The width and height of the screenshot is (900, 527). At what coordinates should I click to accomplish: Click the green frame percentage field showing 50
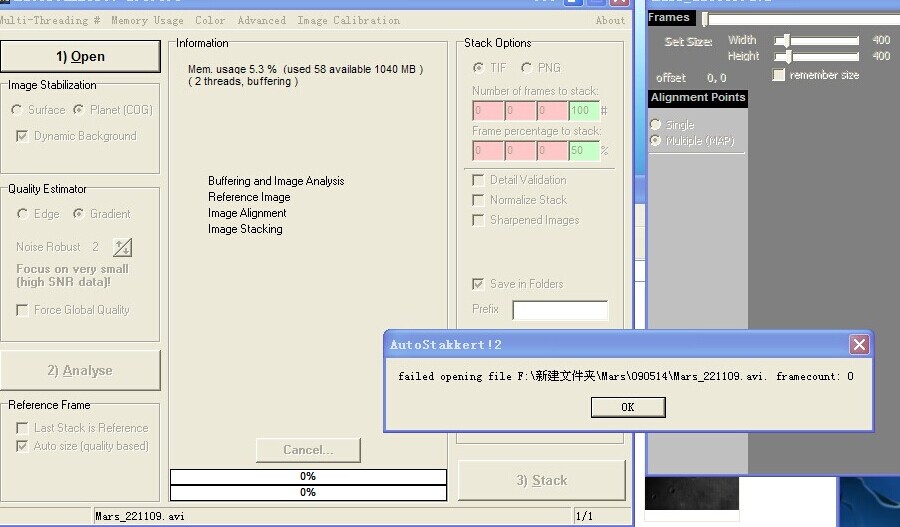click(x=584, y=150)
